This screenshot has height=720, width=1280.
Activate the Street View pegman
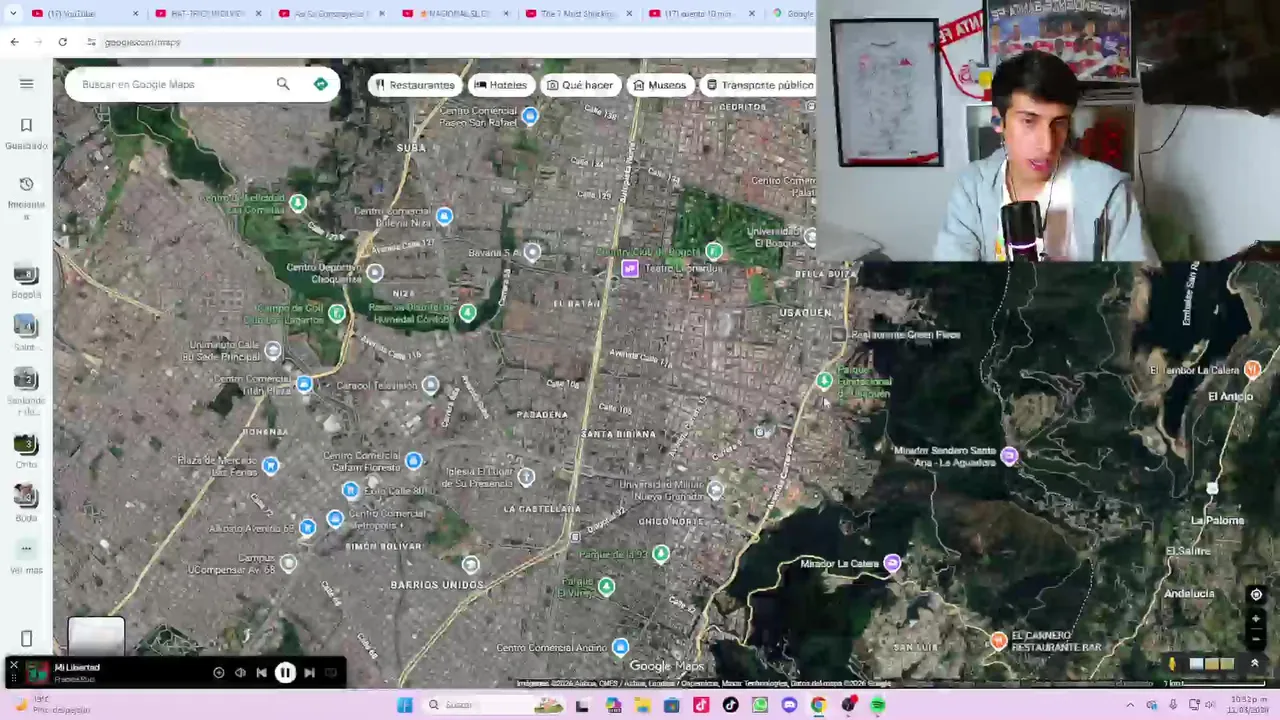(1172, 664)
